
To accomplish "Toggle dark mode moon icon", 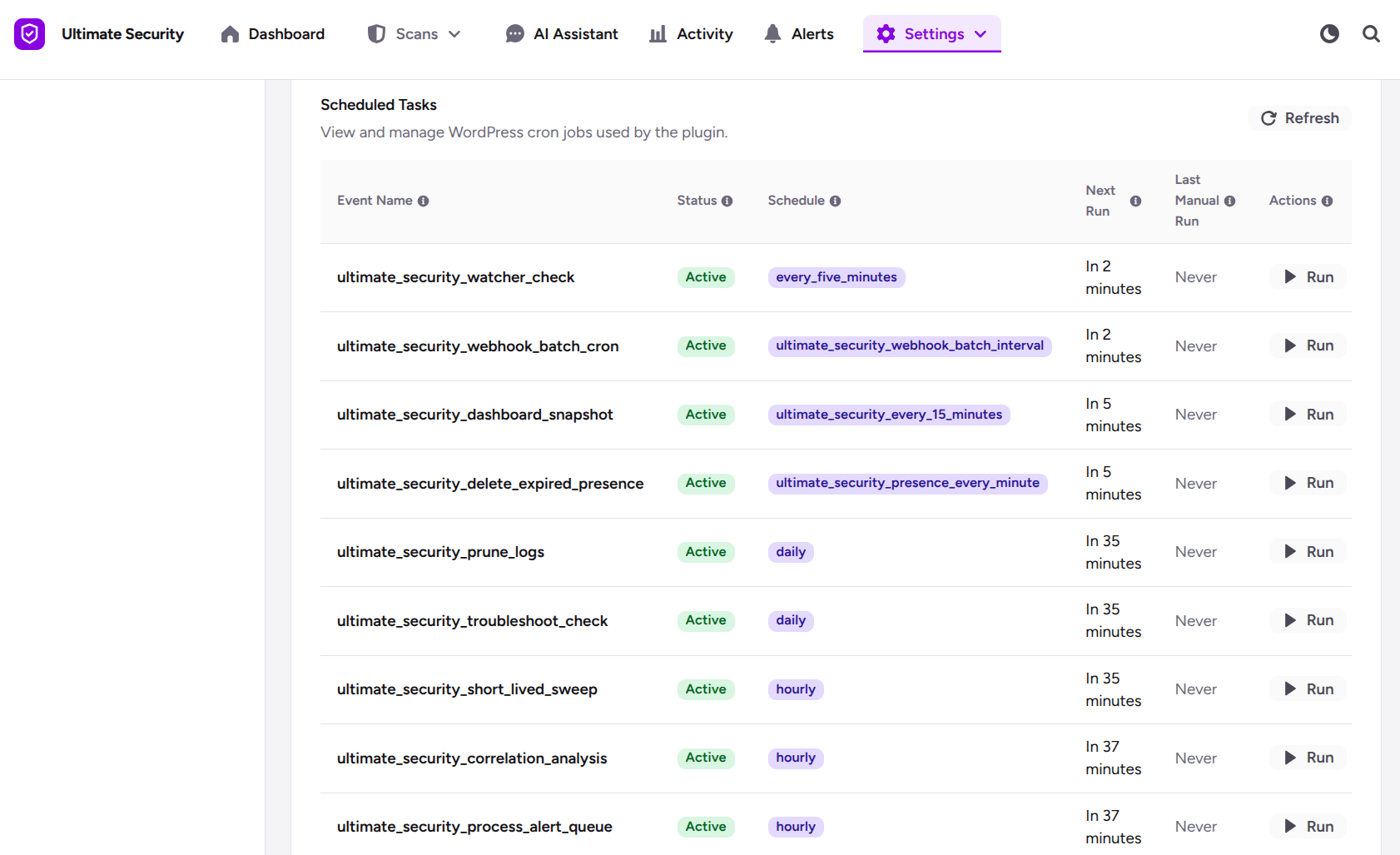I will [x=1329, y=34].
